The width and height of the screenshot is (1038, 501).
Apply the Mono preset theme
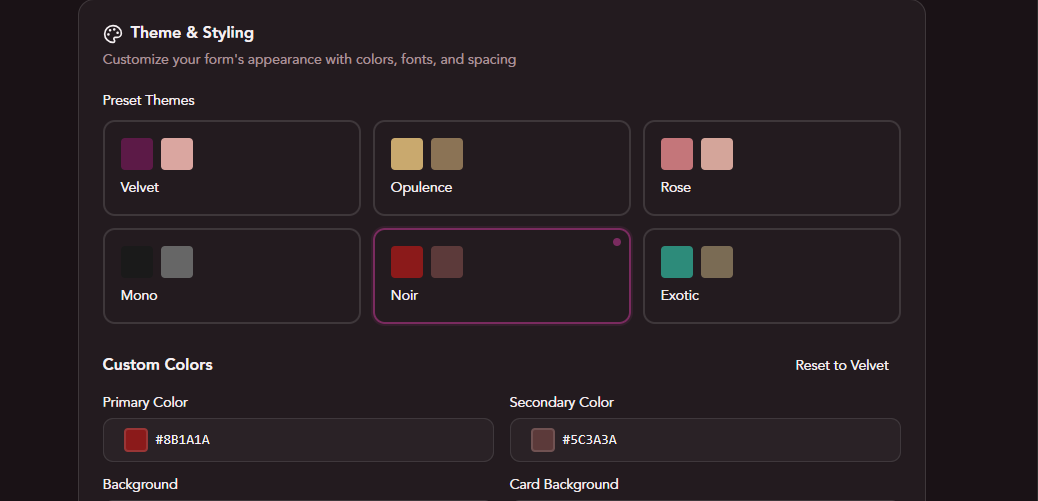232,276
